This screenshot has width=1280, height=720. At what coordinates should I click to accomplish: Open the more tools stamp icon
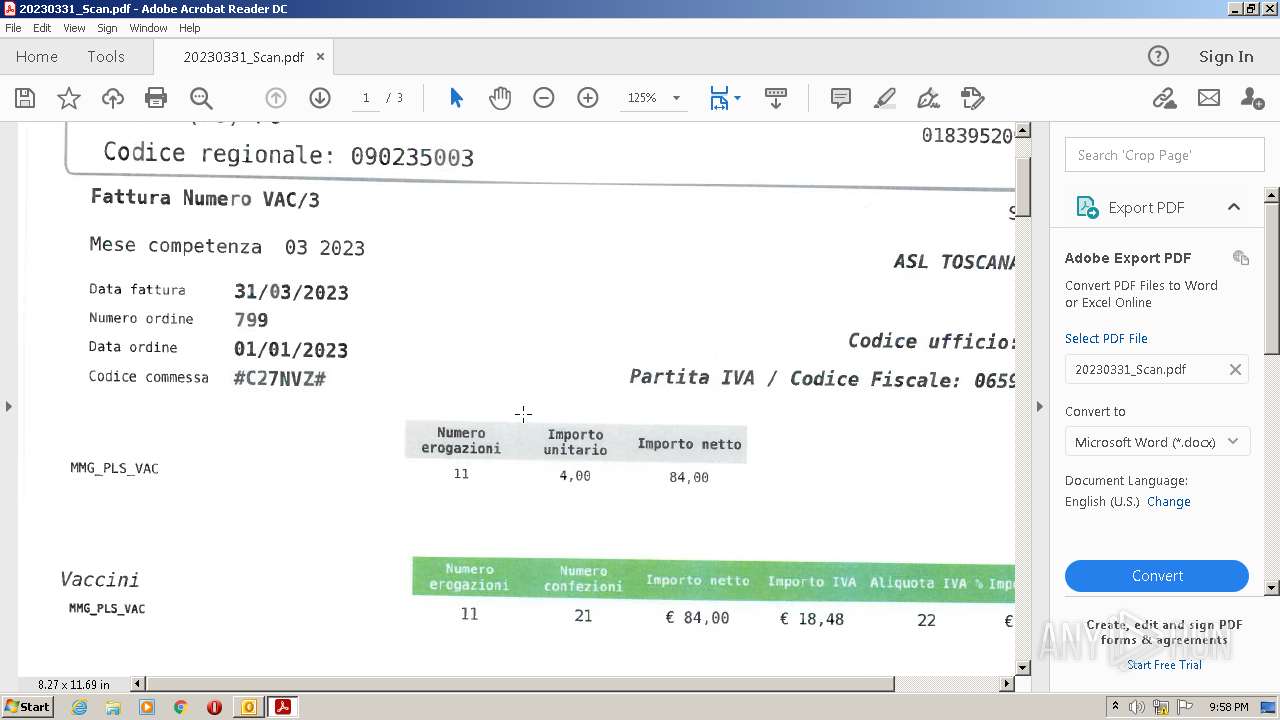pyautogui.click(x=973, y=98)
